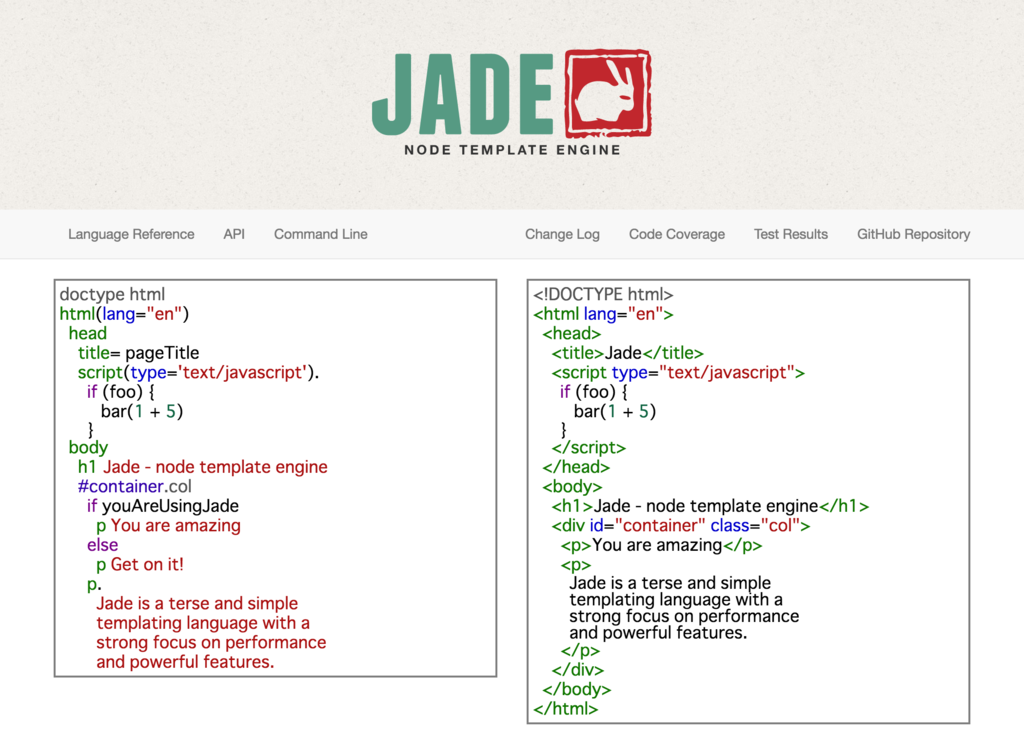Click 'bar(1 + 5)' in HTML output

click(615, 411)
